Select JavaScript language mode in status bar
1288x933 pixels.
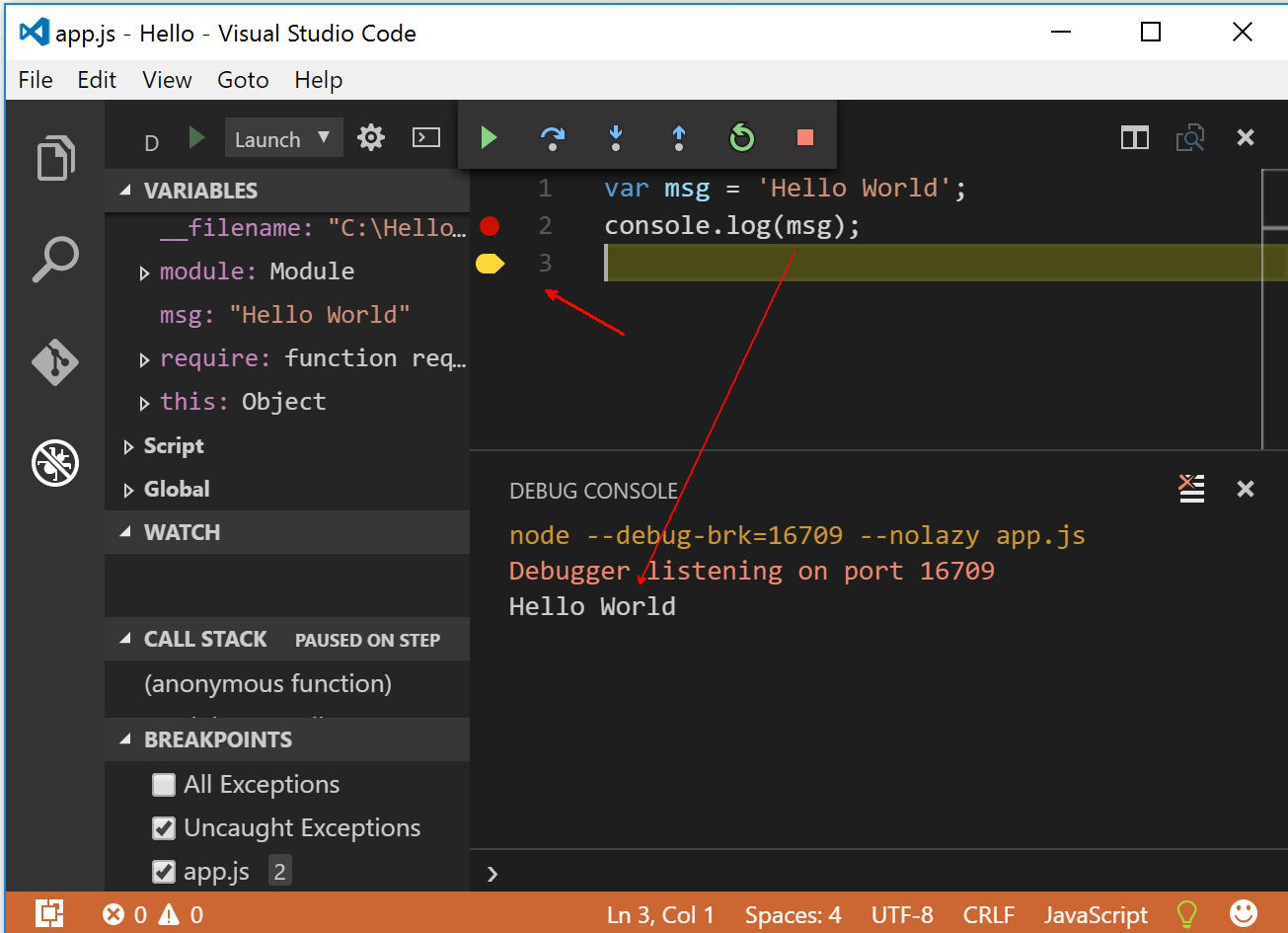click(1096, 914)
